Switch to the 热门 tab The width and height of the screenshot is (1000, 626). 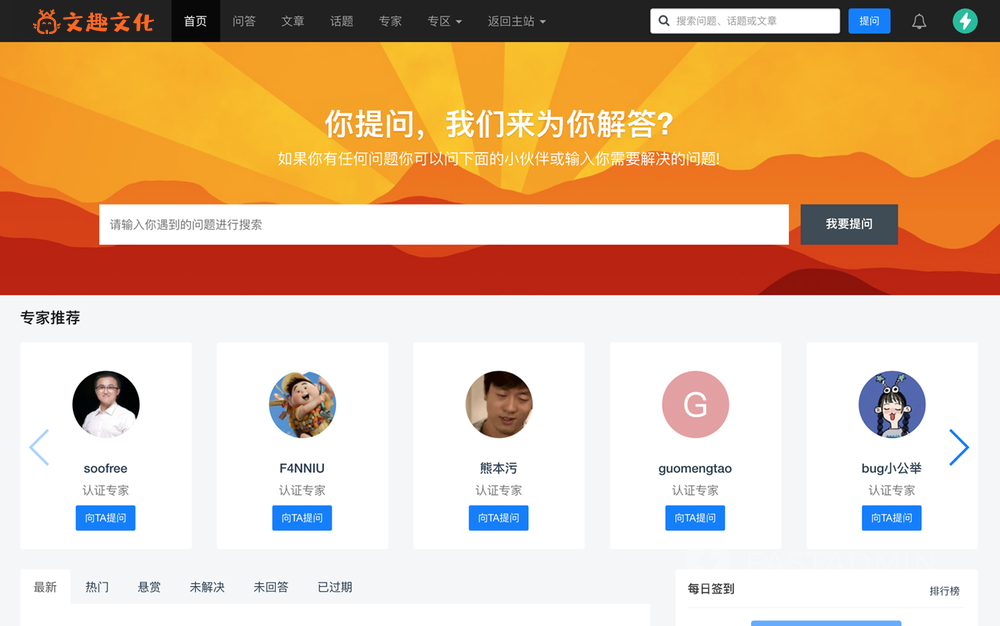point(97,587)
